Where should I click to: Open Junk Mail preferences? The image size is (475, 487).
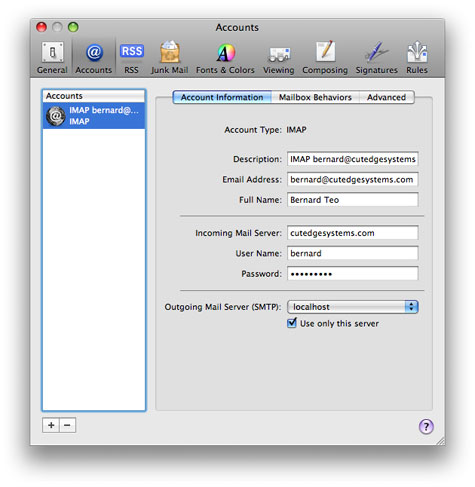pyautogui.click(x=170, y=57)
